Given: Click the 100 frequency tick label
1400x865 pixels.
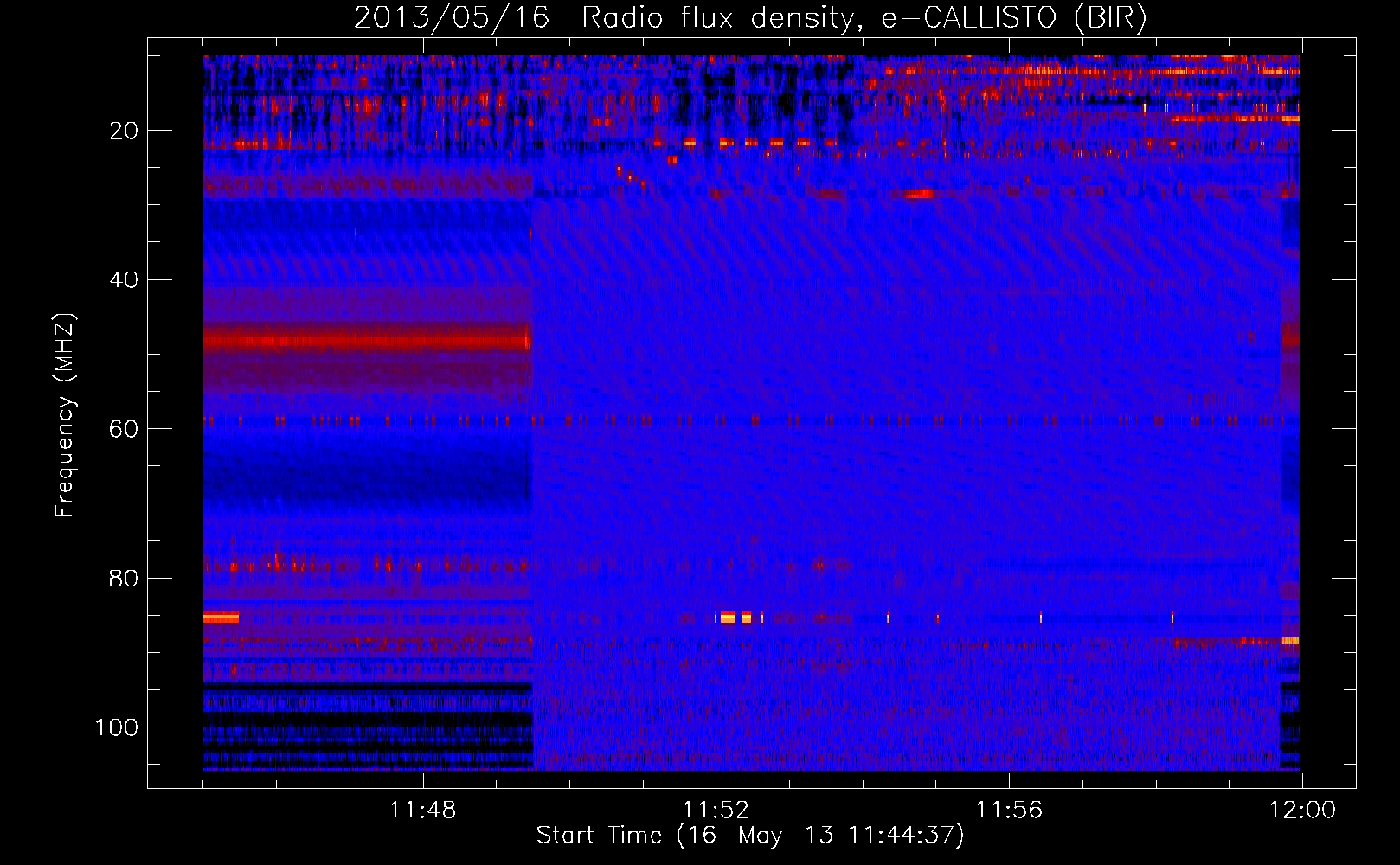Looking at the screenshot, I should tap(117, 727).
